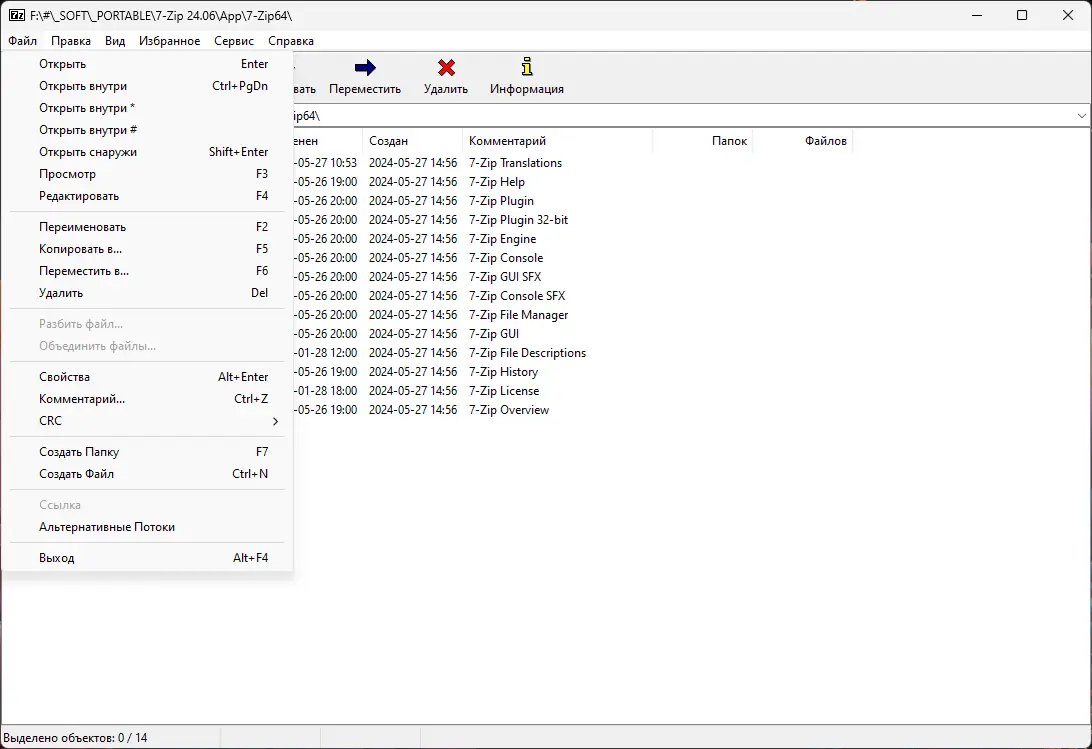Choose Переименовать menu entry
This screenshot has width=1092, height=749.
tap(148, 227)
